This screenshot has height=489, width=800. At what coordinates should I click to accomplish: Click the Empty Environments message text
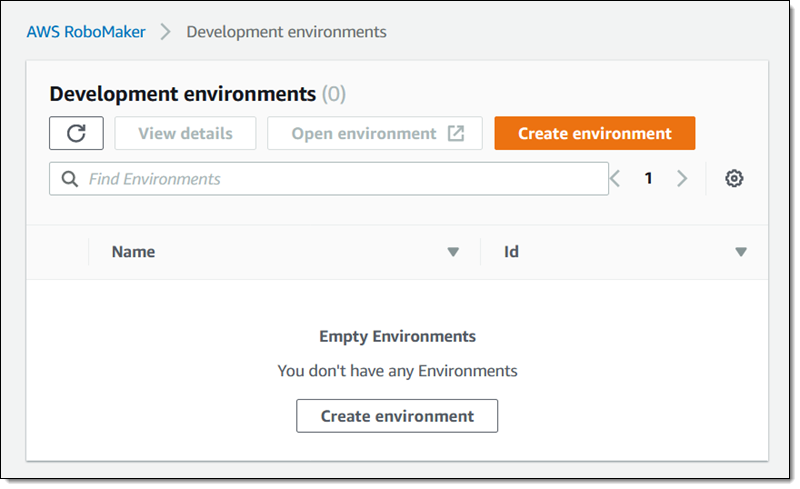397,336
